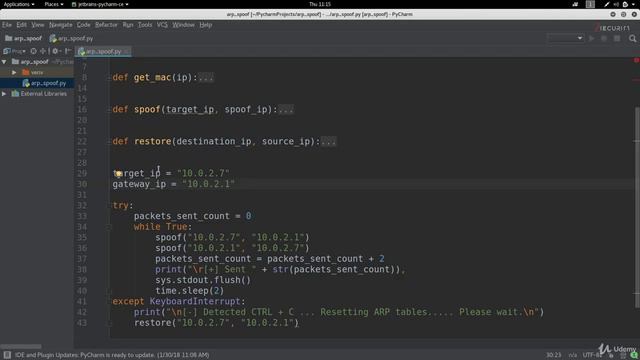This screenshot has height=360, width=640.
Task: Click scroll-from-source target icon in Project panel
Action: (33, 51)
